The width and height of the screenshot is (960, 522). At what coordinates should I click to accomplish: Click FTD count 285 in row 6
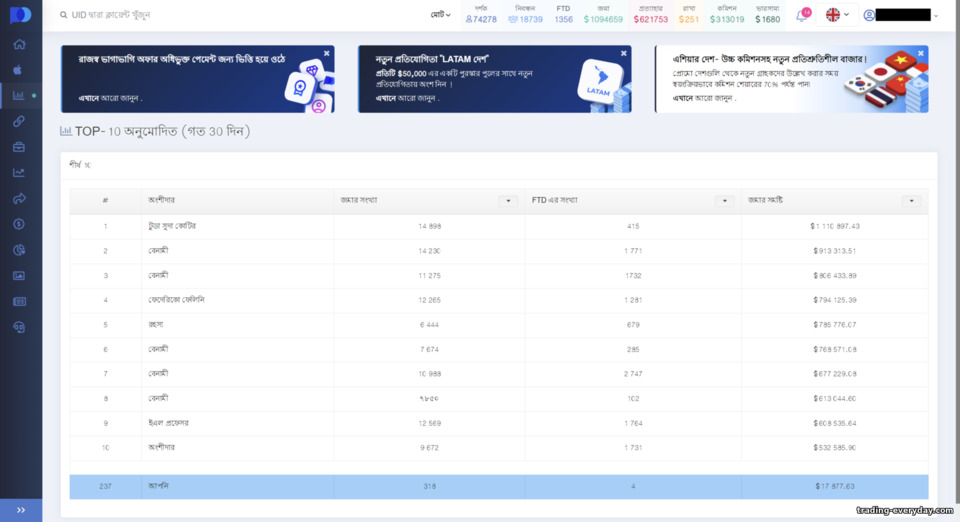(x=633, y=349)
